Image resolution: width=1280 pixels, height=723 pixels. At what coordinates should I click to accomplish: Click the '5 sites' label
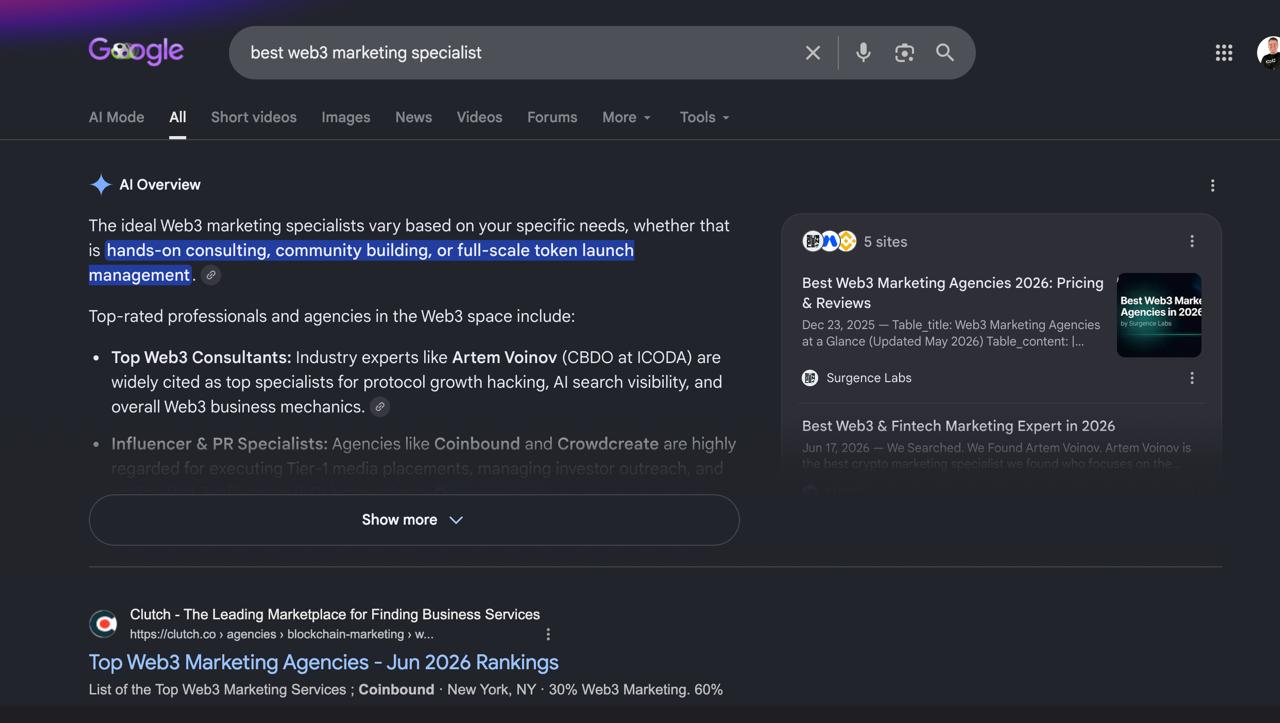click(x=885, y=242)
